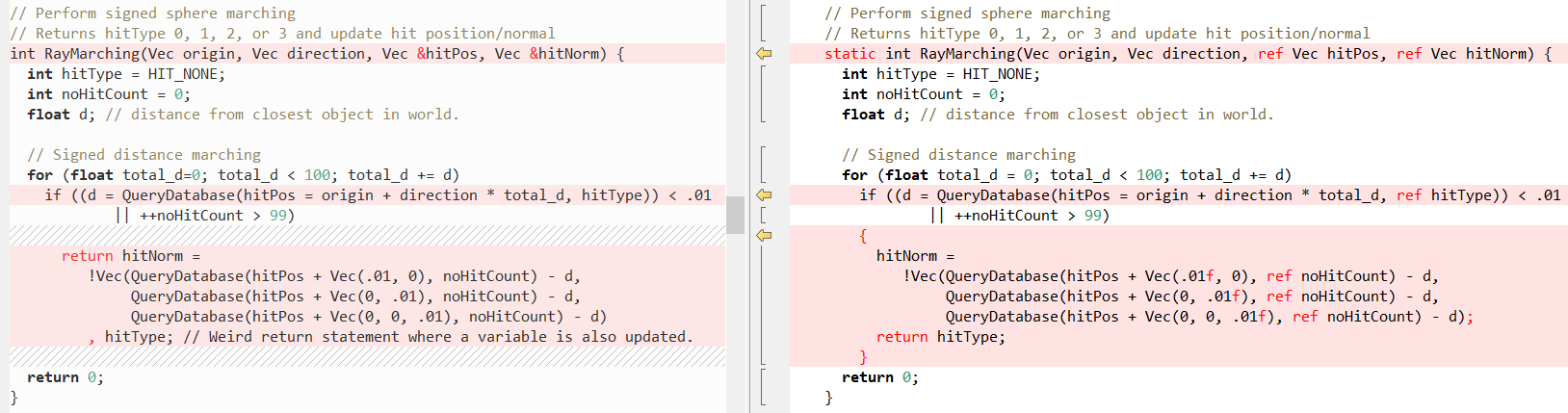1568x413 pixels.
Task: Click the 'static' keyword in the right pane
Action: pos(849,54)
